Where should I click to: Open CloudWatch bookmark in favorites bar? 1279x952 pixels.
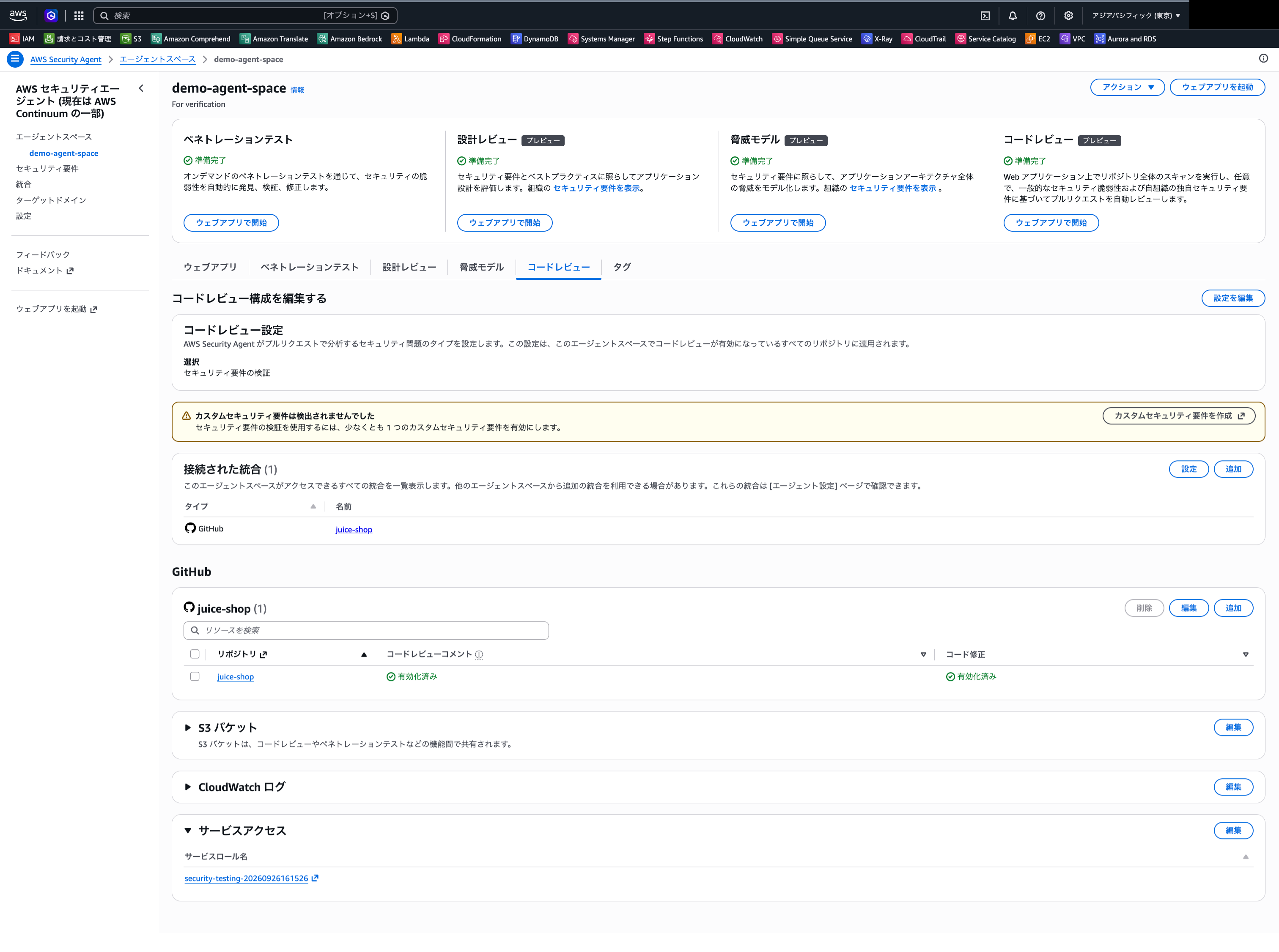click(x=737, y=38)
